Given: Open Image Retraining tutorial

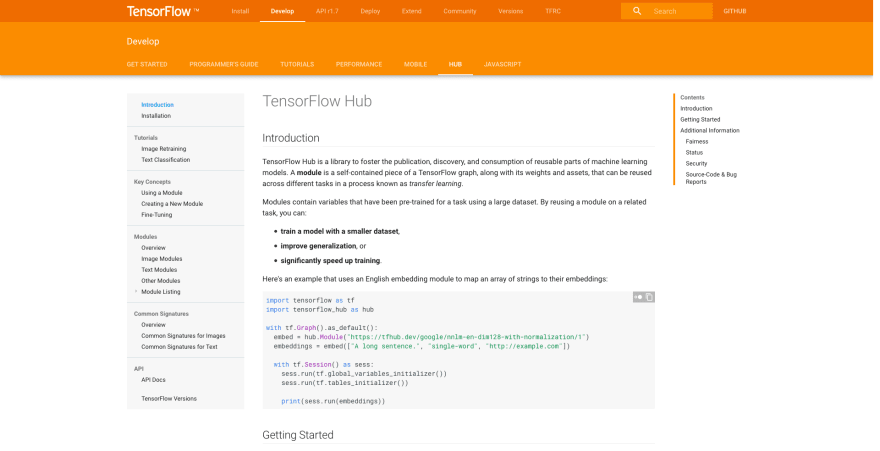Looking at the screenshot, I should [x=164, y=149].
